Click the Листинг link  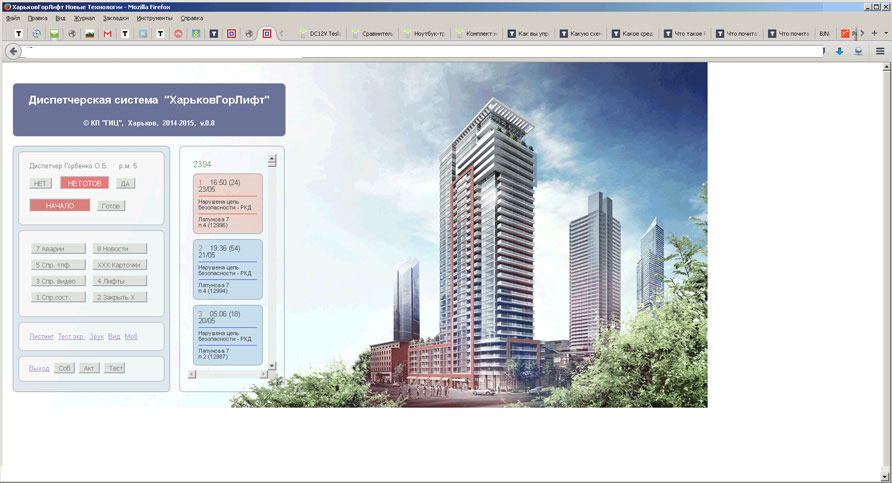(x=42, y=337)
